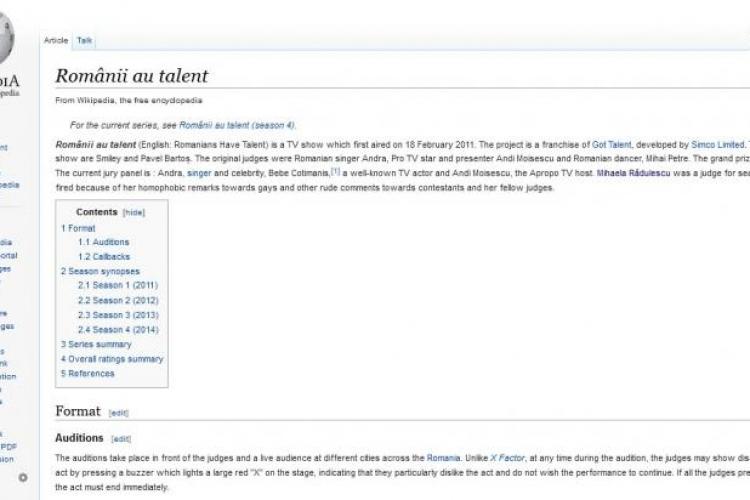Jump to 1.1 Auditions in contents
Image resolution: width=750 pixels, height=500 pixels.
point(104,242)
